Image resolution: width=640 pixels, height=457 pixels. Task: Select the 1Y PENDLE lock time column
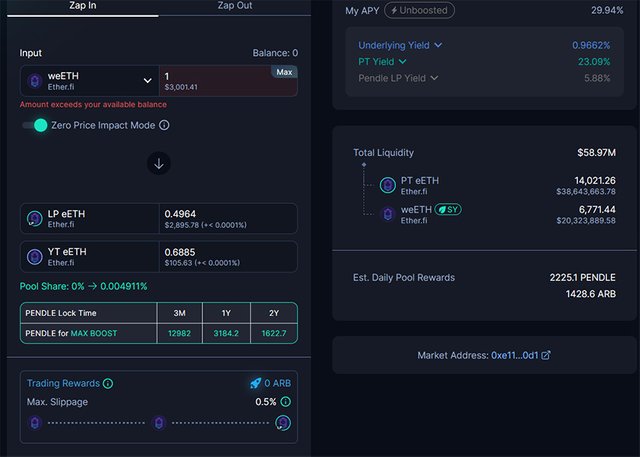[x=226, y=313]
